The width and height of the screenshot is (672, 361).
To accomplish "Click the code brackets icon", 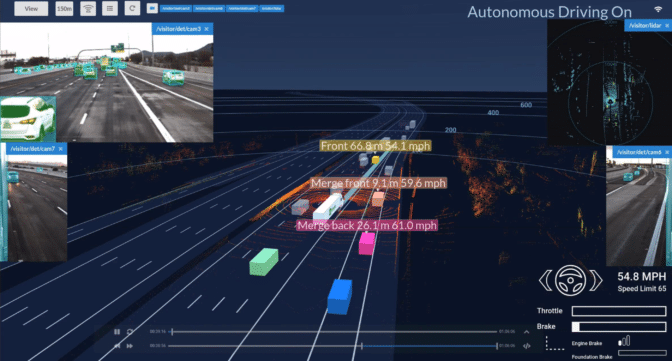I will 527,346.
